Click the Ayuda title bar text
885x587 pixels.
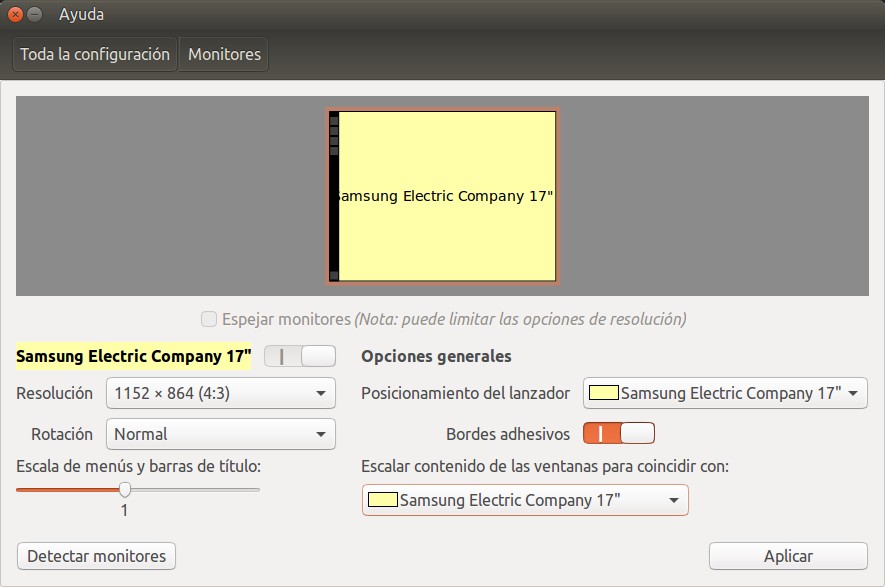[x=81, y=15]
